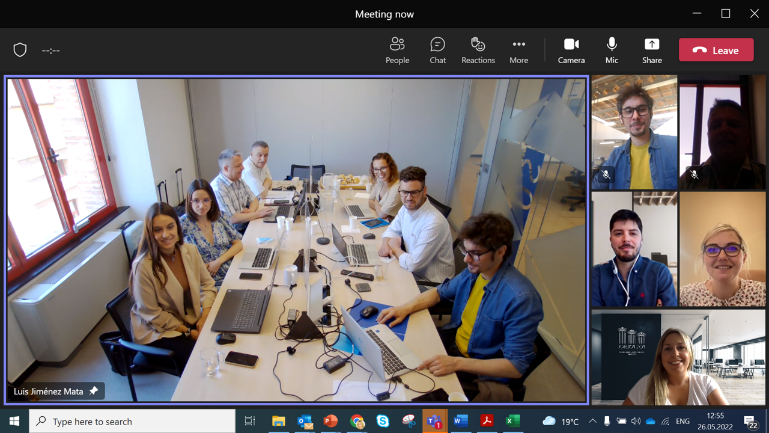The width and height of the screenshot is (769, 433).
Task: Open network settings from tray
Action: [665, 421]
